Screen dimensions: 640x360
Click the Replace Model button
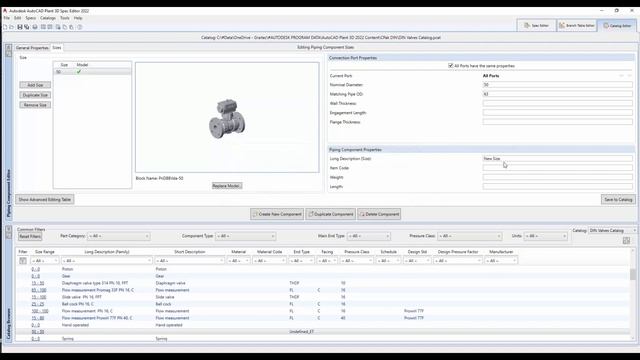click(x=227, y=186)
